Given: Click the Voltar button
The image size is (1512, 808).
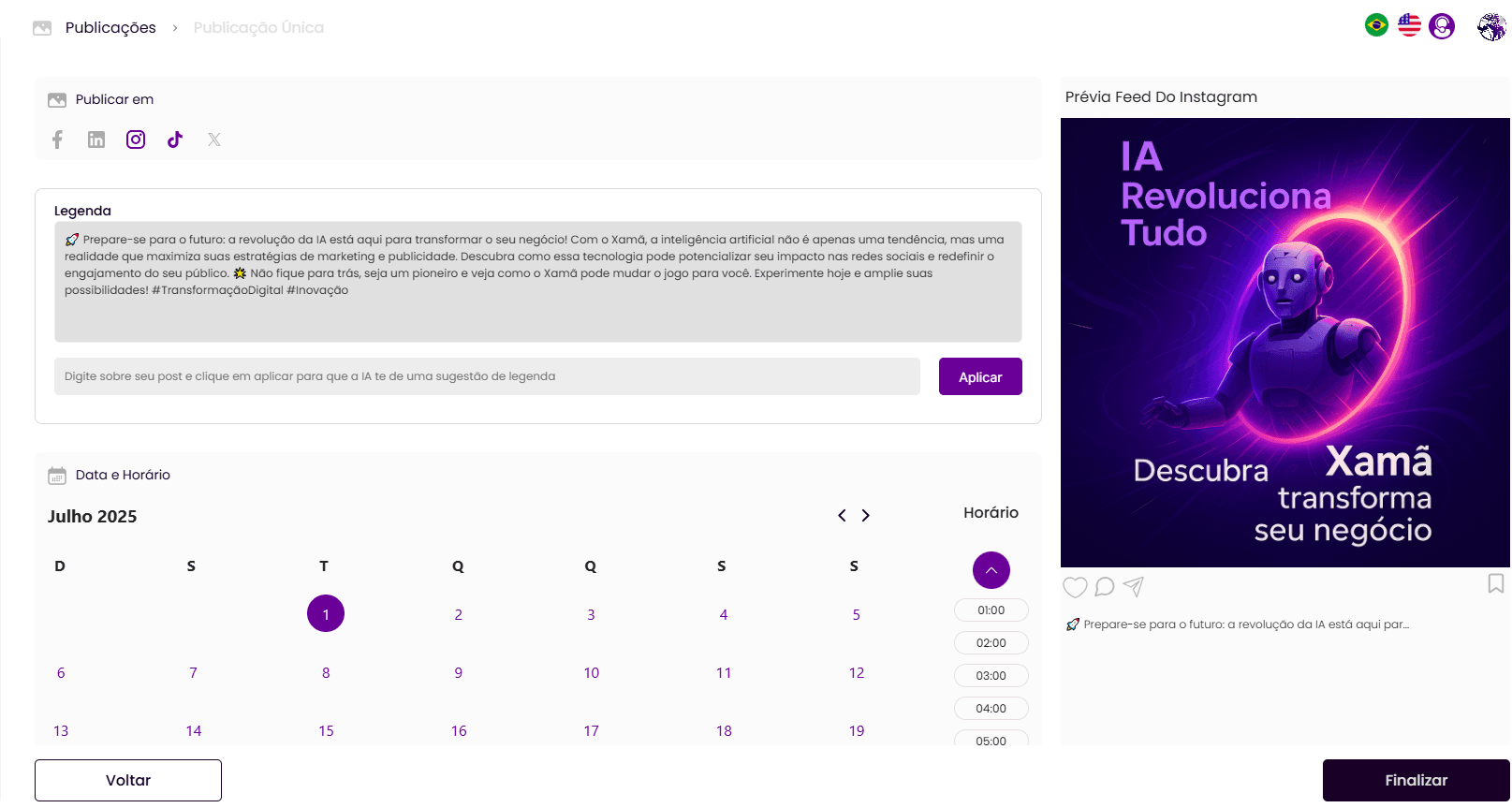Looking at the screenshot, I should click(x=128, y=781).
